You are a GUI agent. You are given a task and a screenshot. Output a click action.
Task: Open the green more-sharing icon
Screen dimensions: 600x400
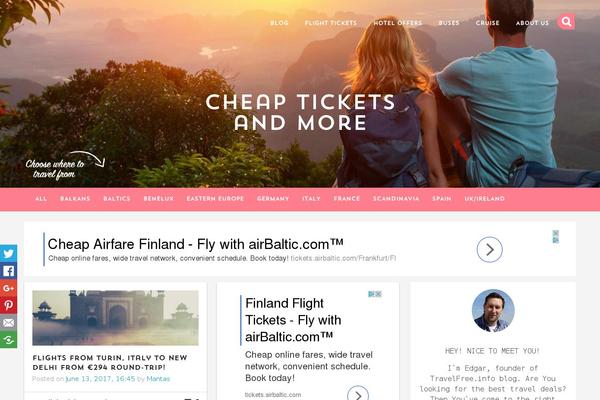tap(8, 340)
